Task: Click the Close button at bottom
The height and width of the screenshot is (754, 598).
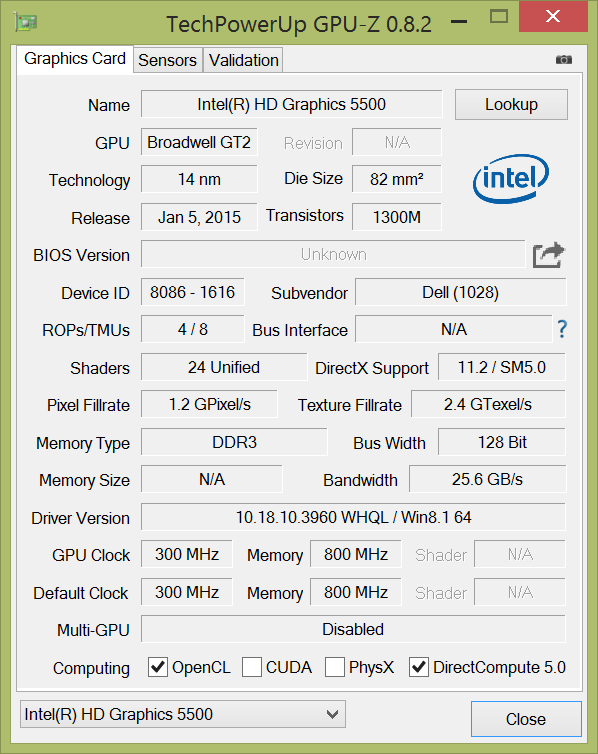Action: (x=526, y=719)
